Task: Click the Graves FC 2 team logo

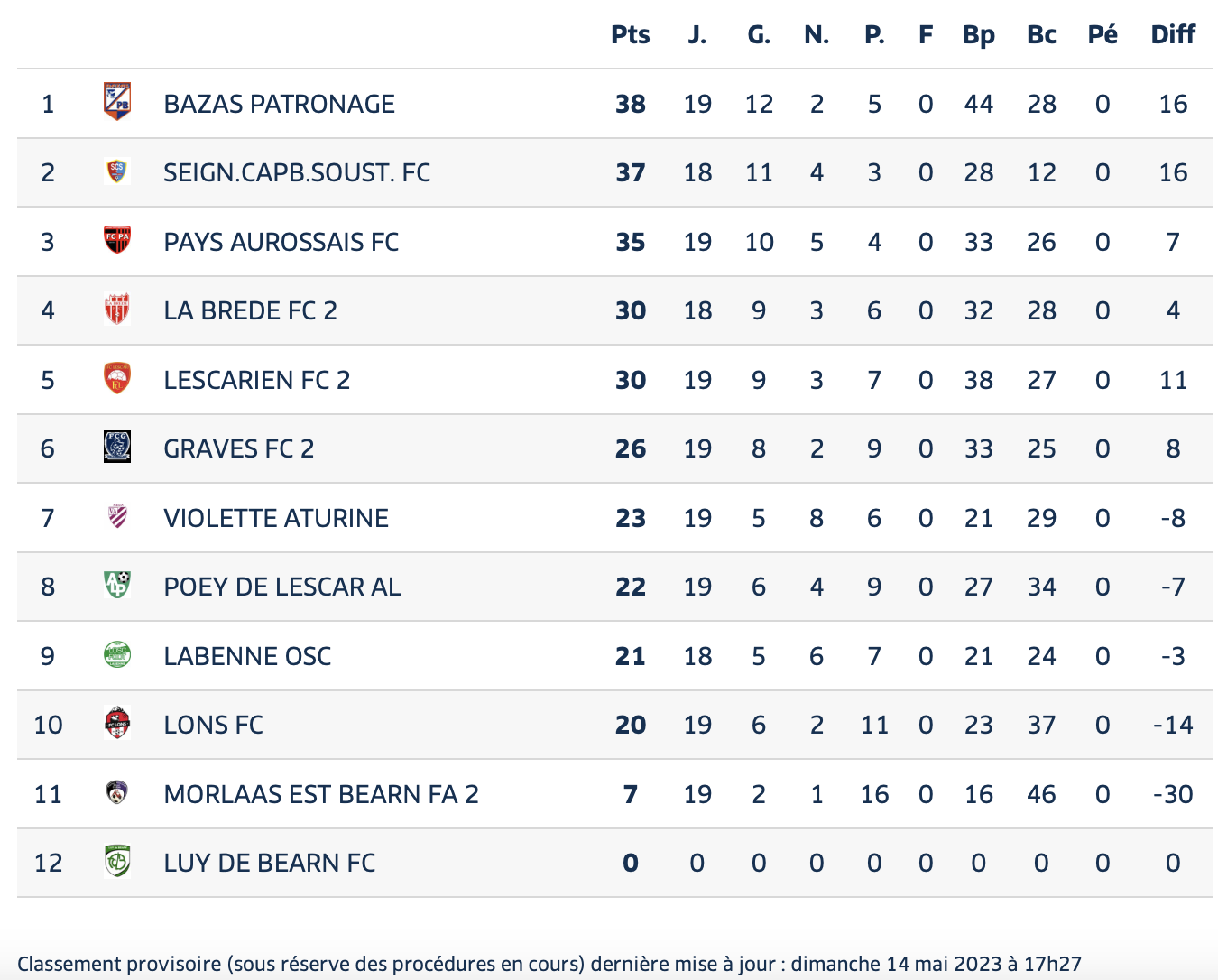Action: 117,447
